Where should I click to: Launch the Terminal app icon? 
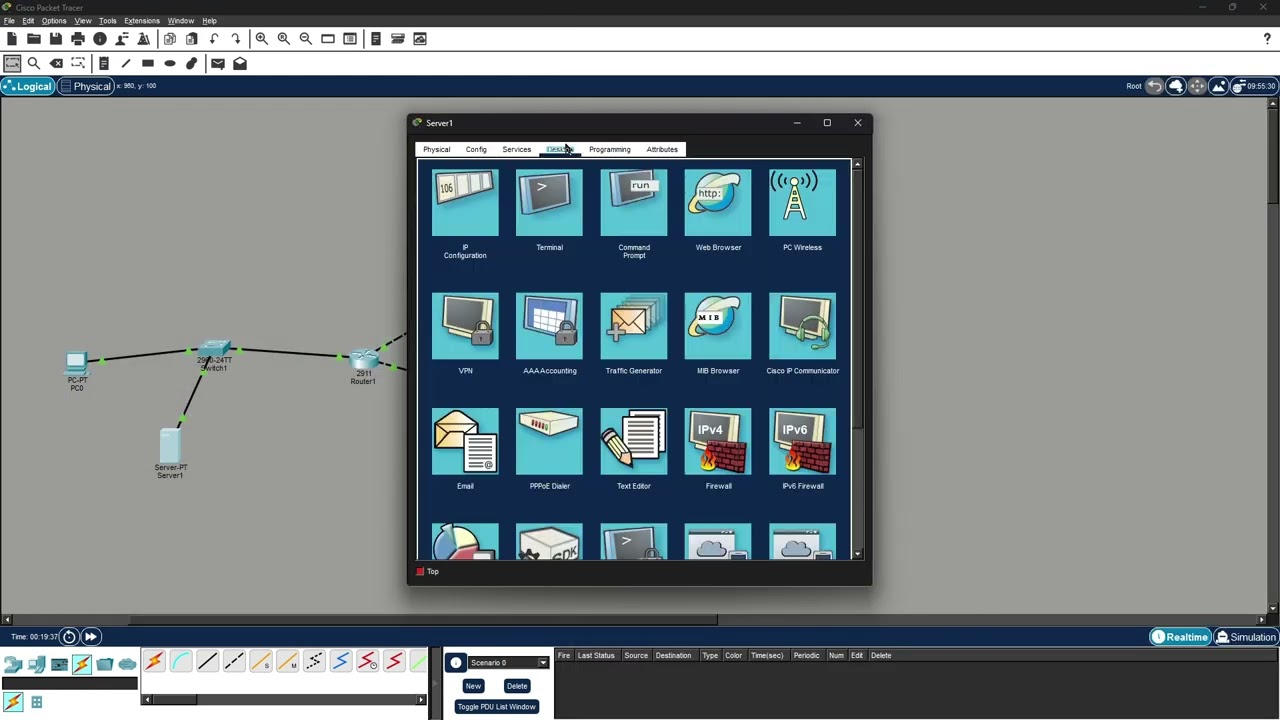pyautogui.click(x=549, y=204)
